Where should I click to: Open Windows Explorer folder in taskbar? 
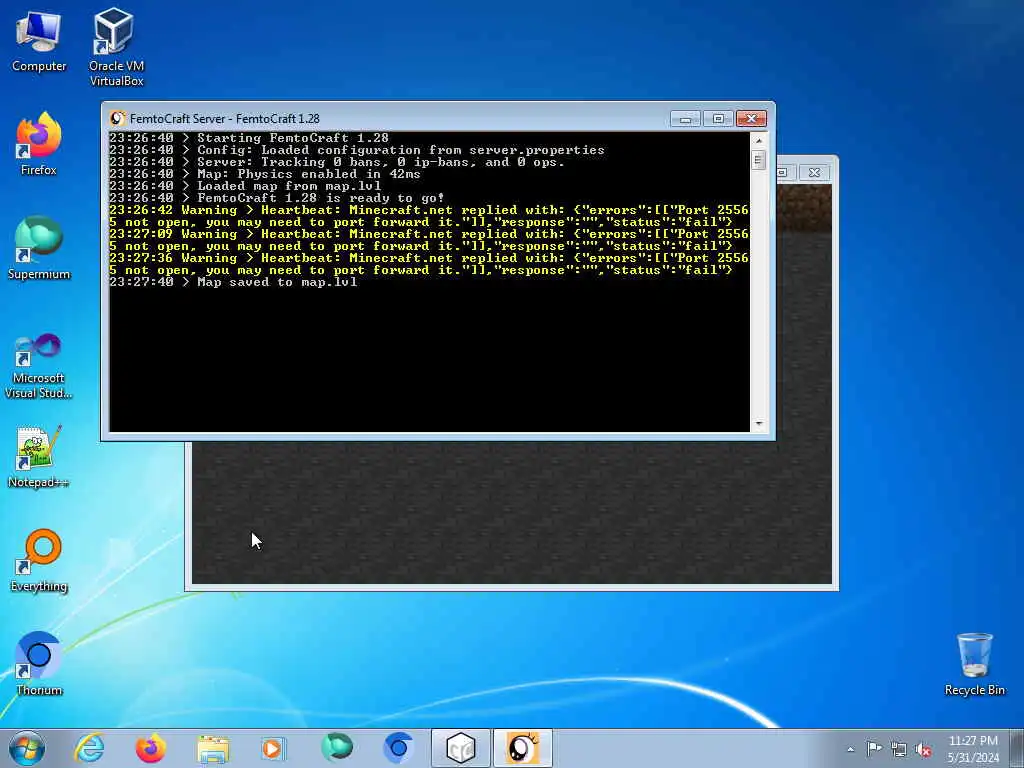(x=213, y=748)
